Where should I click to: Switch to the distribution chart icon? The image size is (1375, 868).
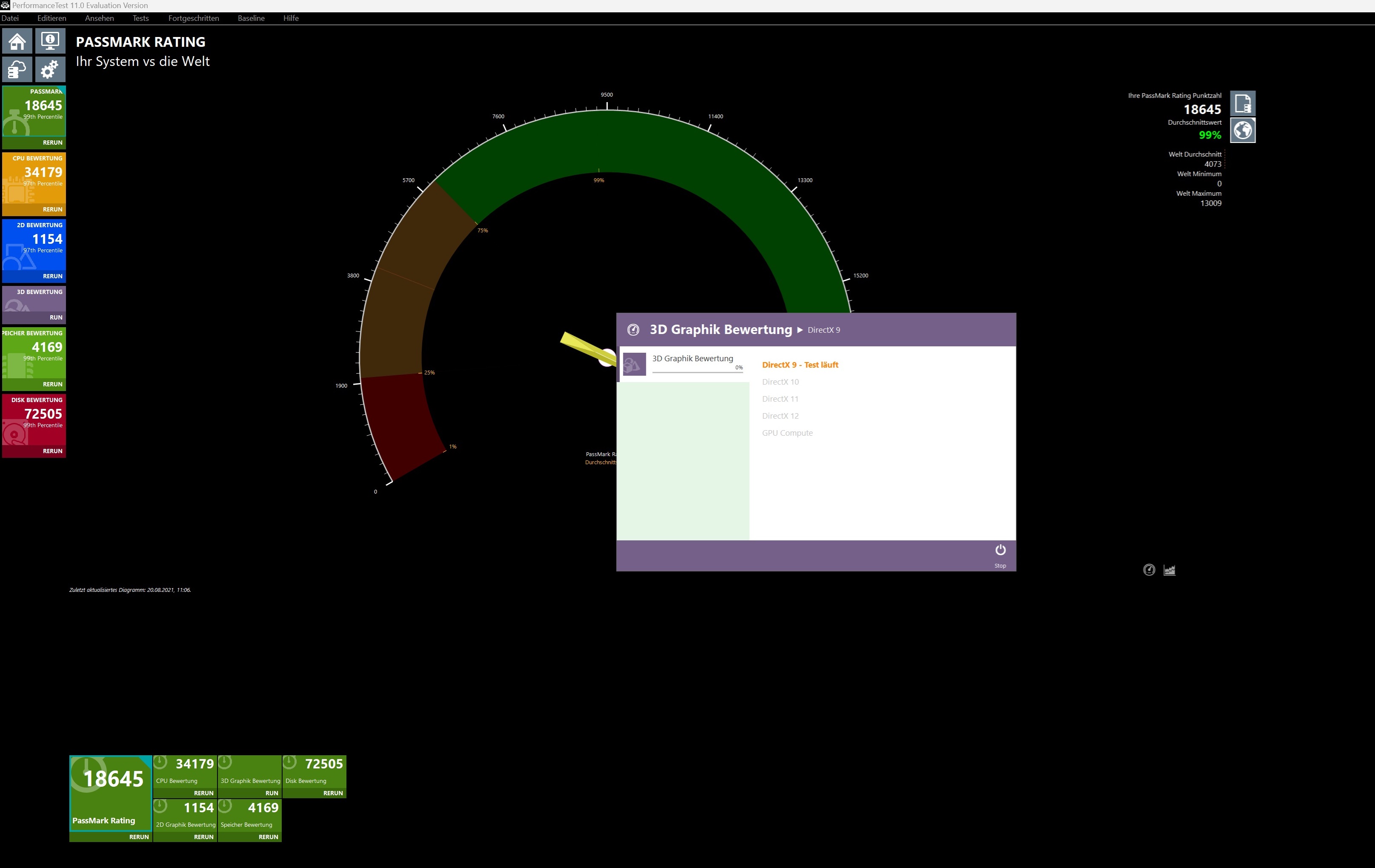pyautogui.click(x=1169, y=570)
